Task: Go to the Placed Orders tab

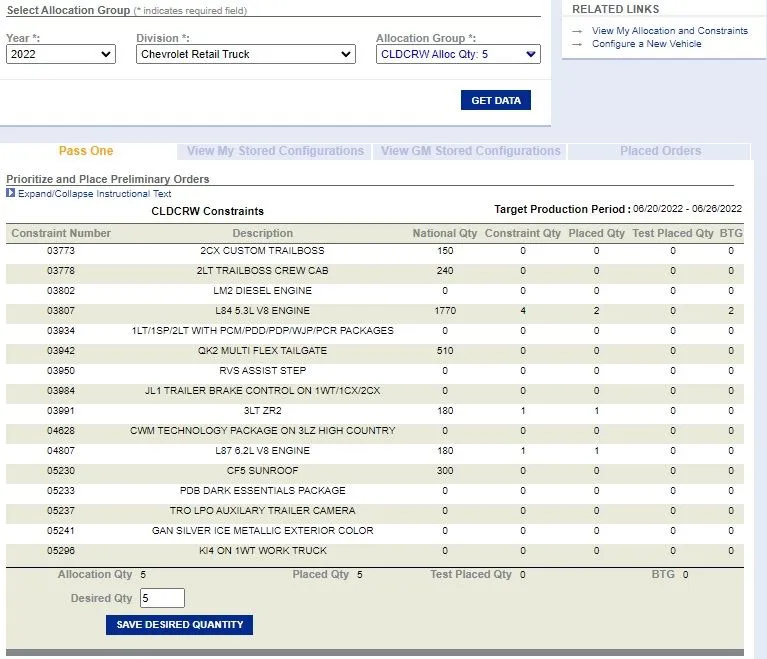Action: point(660,151)
